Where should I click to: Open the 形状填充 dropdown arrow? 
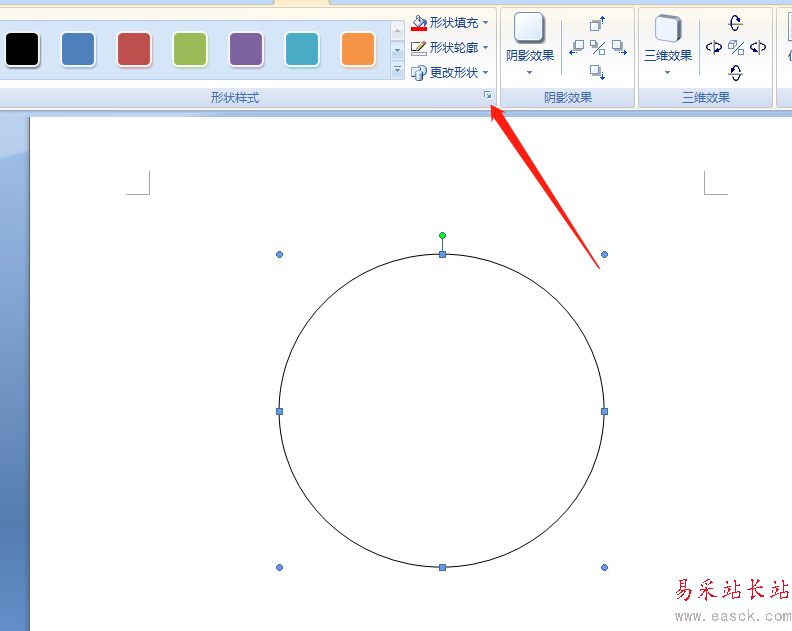pyautogui.click(x=485, y=23)
